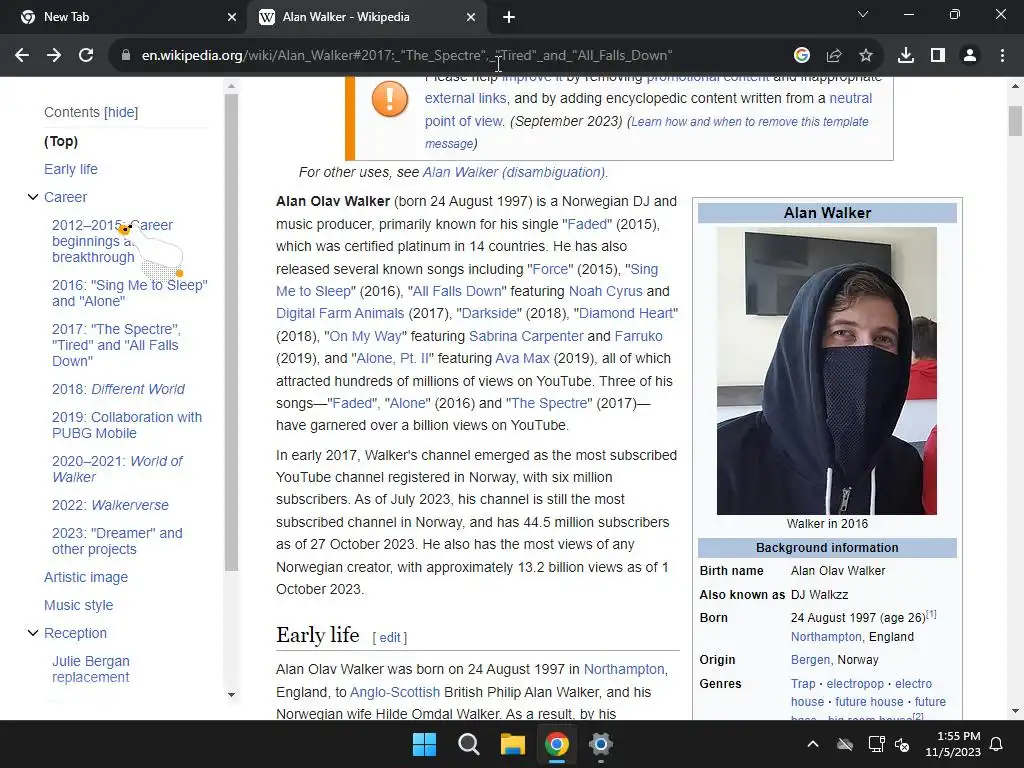1024x768 pixels.
Task: Switch to Alan Walker - Wikipedia tab
Action: 367,17
